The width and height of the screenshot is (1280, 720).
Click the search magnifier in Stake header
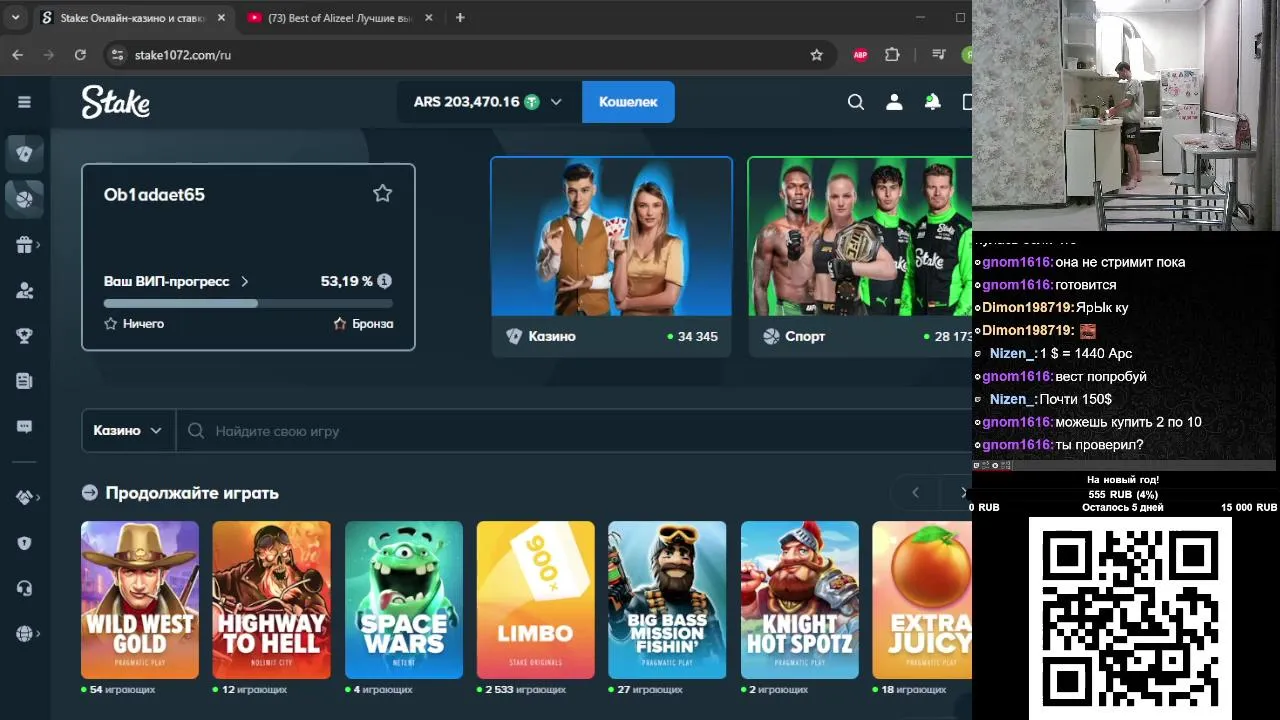coord(856,102)
